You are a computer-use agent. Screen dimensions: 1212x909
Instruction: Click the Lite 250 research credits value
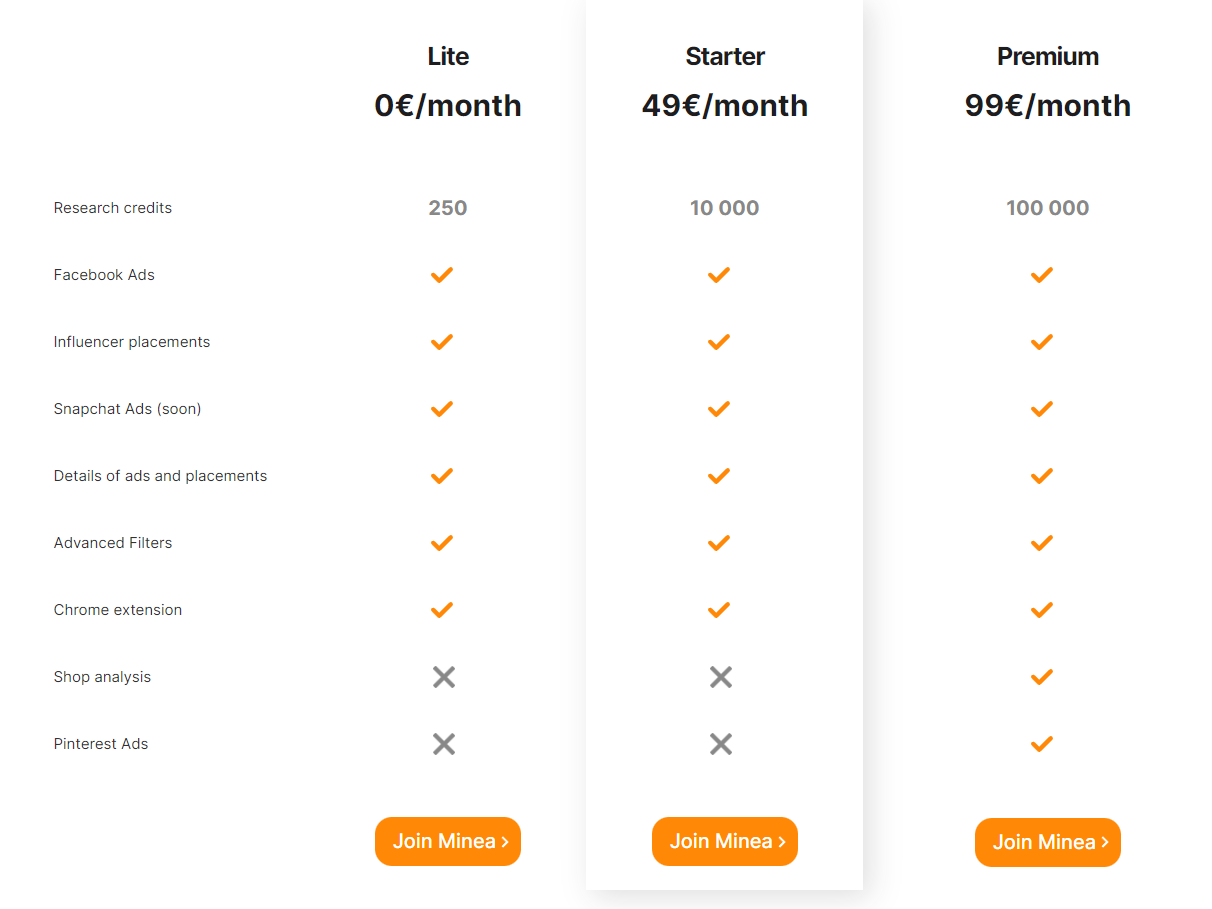pos(448,208)
